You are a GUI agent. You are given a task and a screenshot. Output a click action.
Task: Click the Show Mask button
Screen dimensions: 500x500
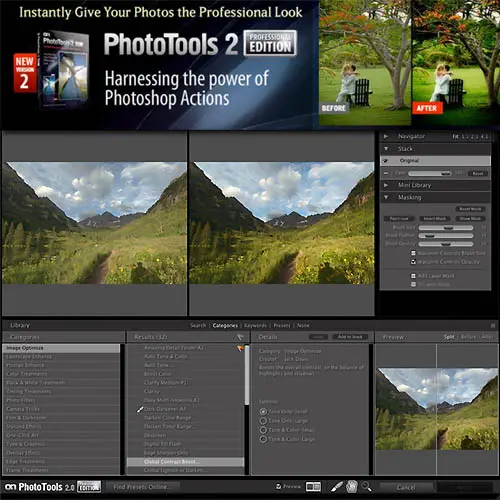tap(470, 219)
